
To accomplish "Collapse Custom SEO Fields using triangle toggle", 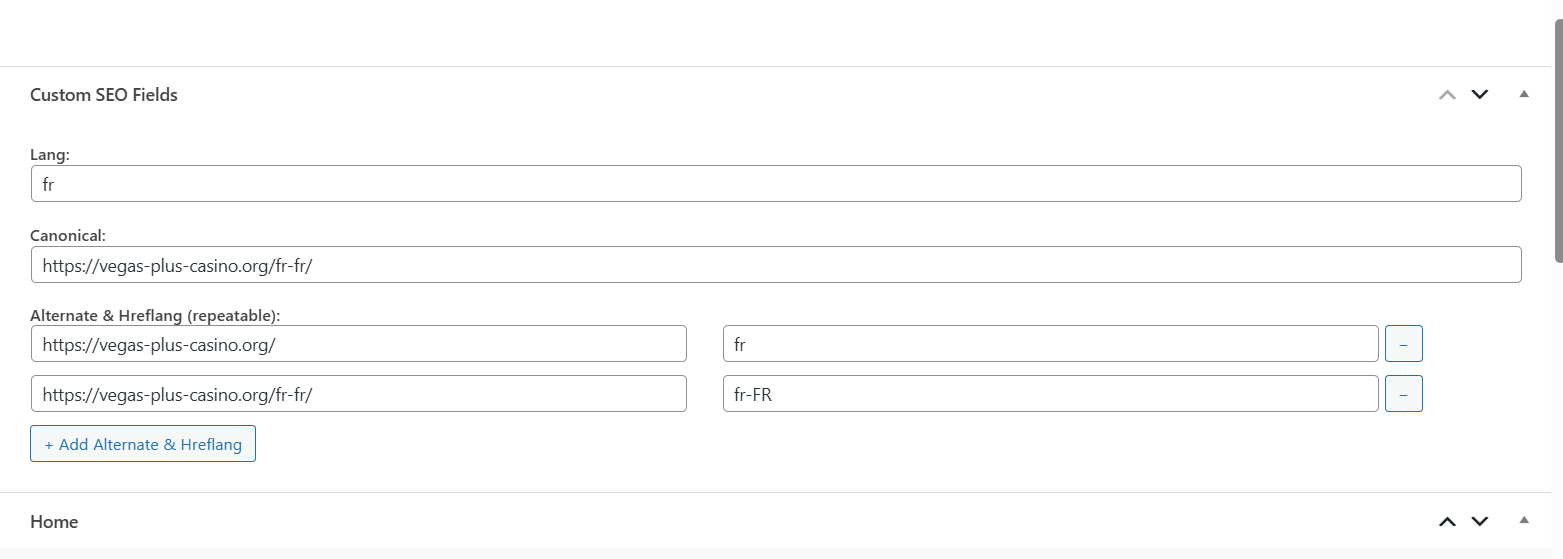I will click(1524, 94).
